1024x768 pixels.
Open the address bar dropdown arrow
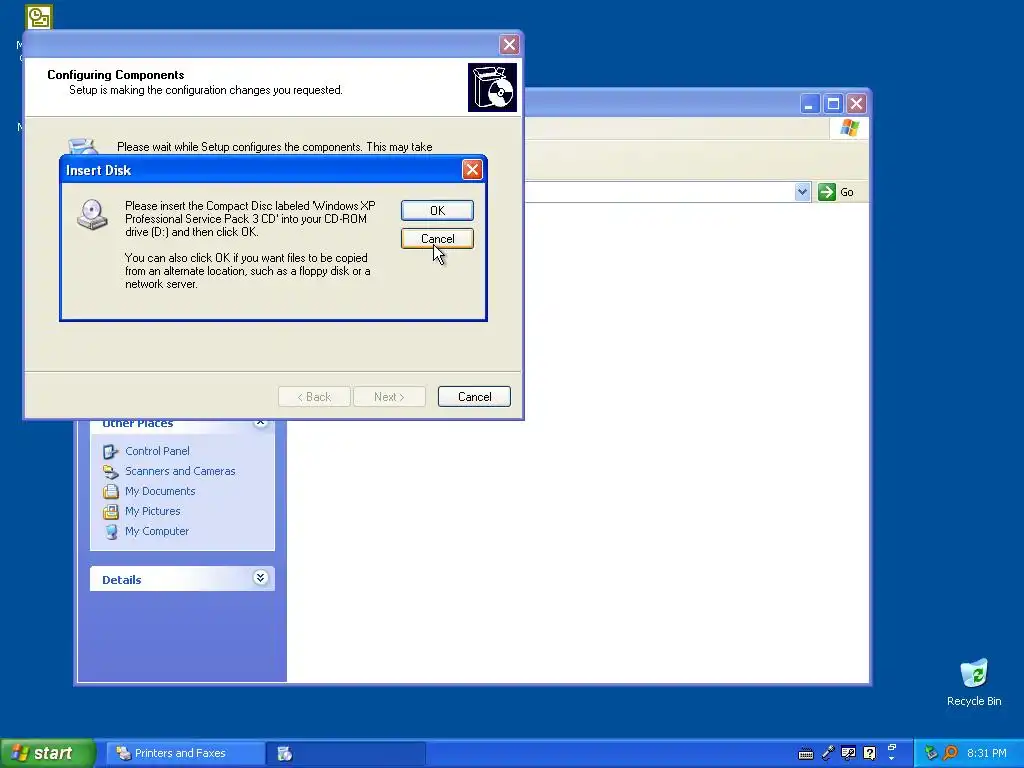[802, 192]
